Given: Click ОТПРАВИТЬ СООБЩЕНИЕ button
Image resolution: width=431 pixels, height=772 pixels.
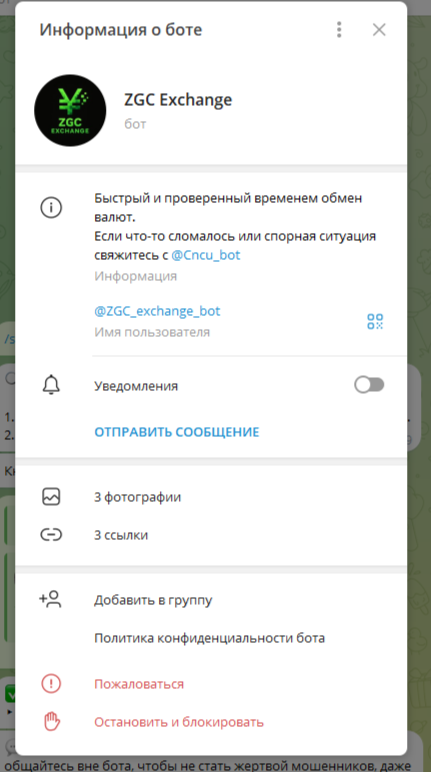Looking at the screenshot, I should point(177,432).
